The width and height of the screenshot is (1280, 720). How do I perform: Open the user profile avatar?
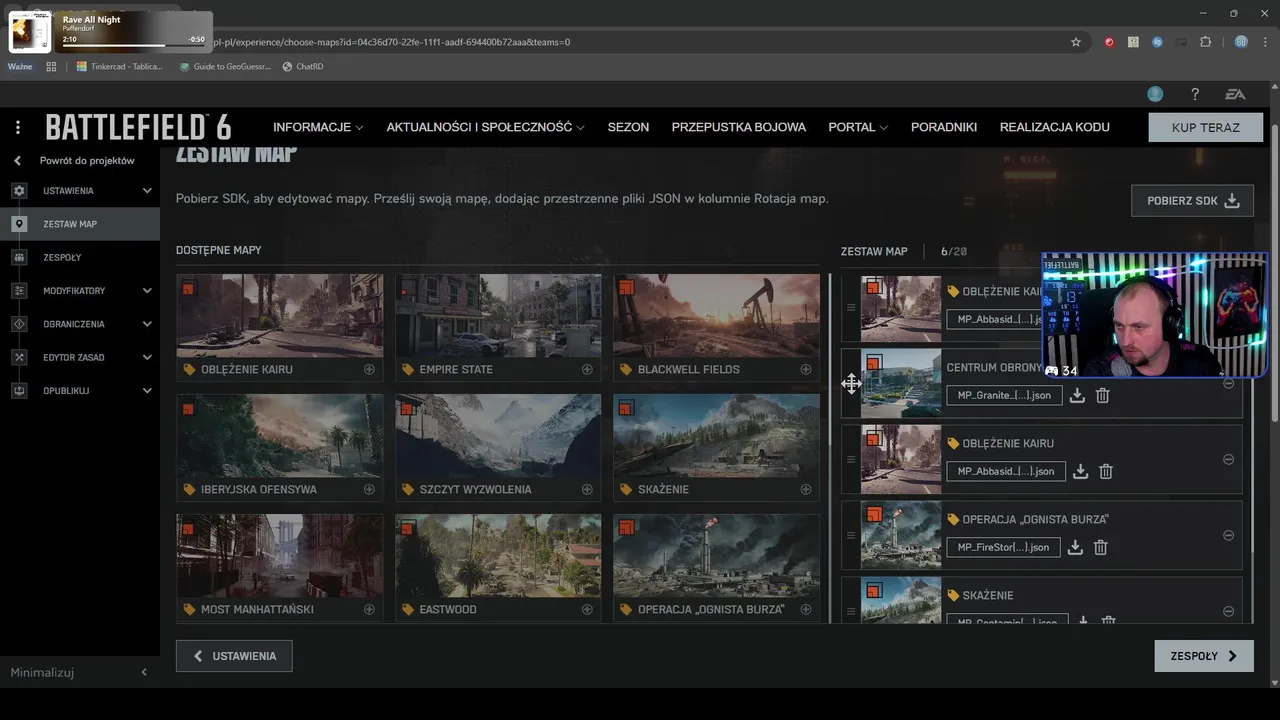[1155, 94]
